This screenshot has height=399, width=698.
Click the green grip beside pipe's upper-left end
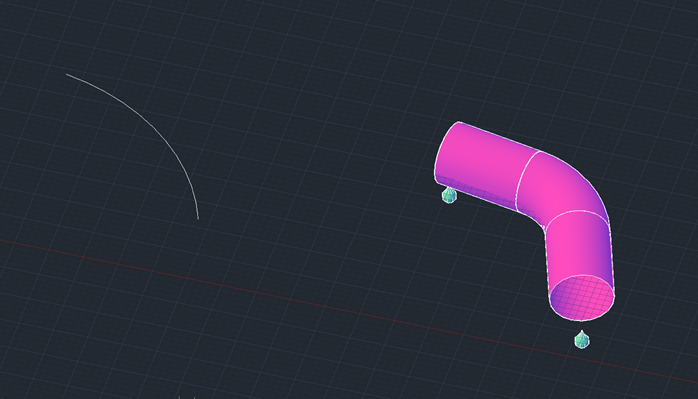pyautogui.click(x=449, y=195)
